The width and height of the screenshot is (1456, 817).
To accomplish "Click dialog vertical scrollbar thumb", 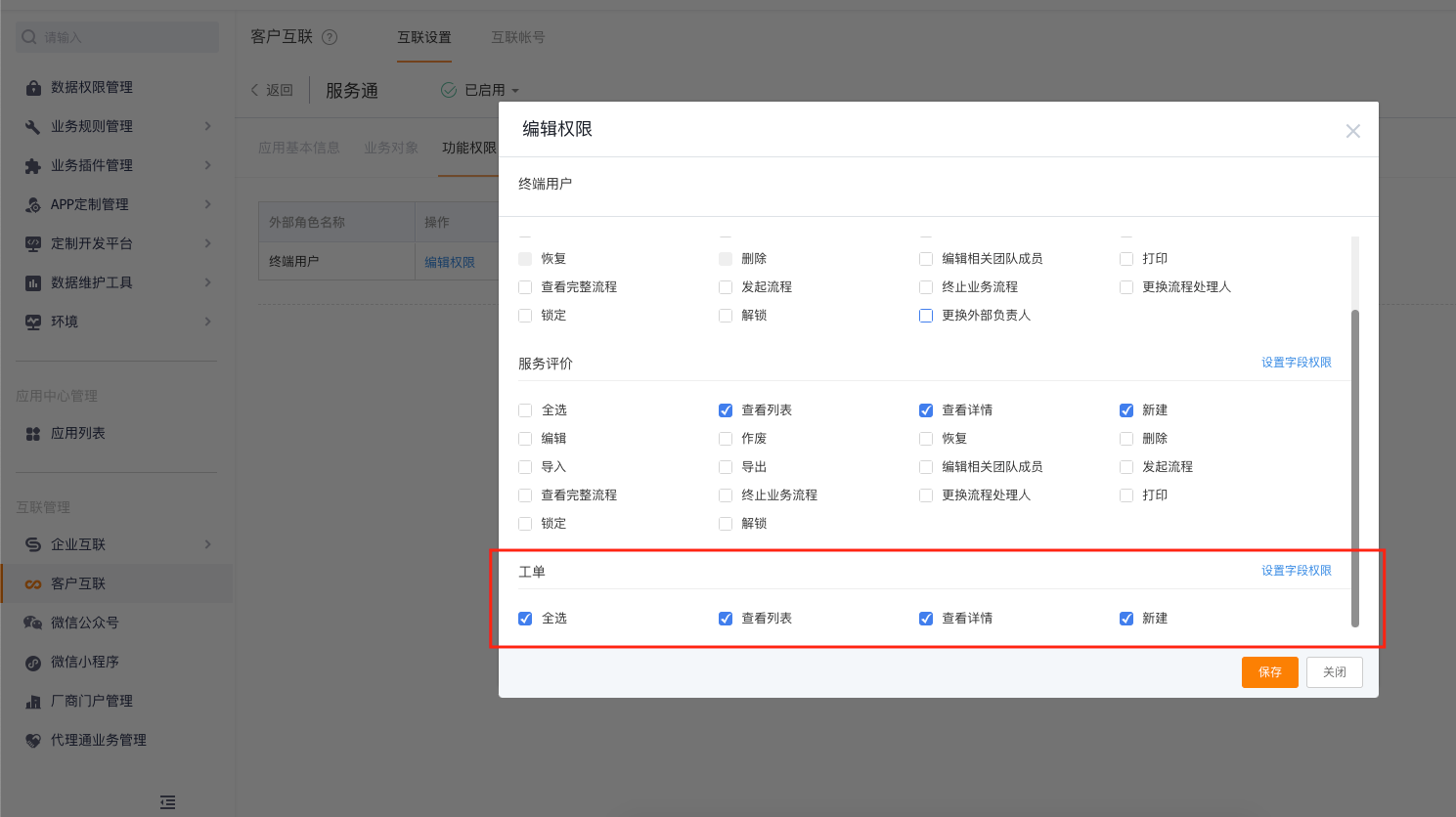I will click(1355, 468).
